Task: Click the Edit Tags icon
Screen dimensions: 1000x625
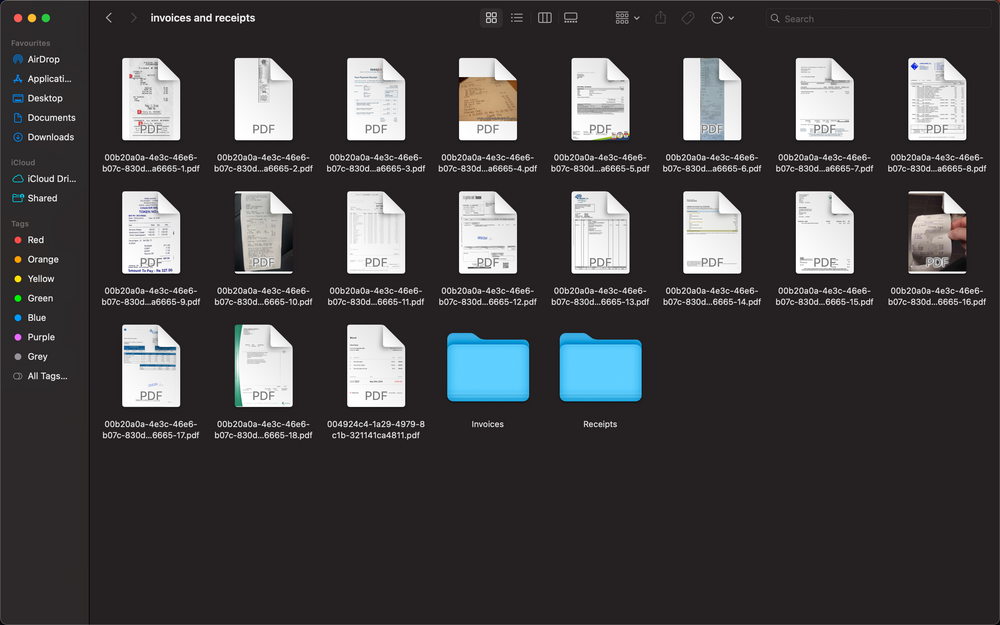Action: (x=688, y=18)
